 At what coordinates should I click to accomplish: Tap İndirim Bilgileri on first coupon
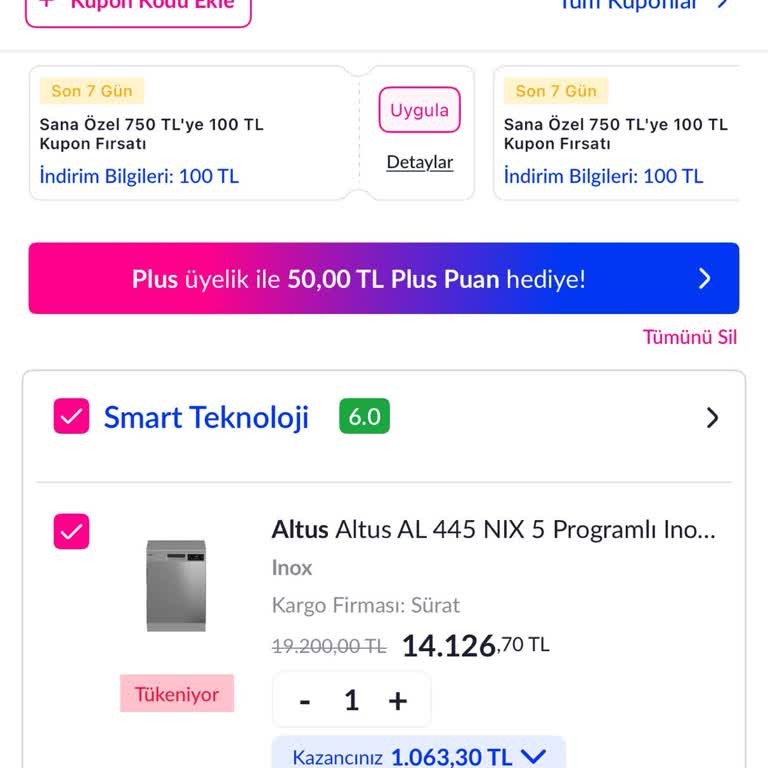coord(139,177)
